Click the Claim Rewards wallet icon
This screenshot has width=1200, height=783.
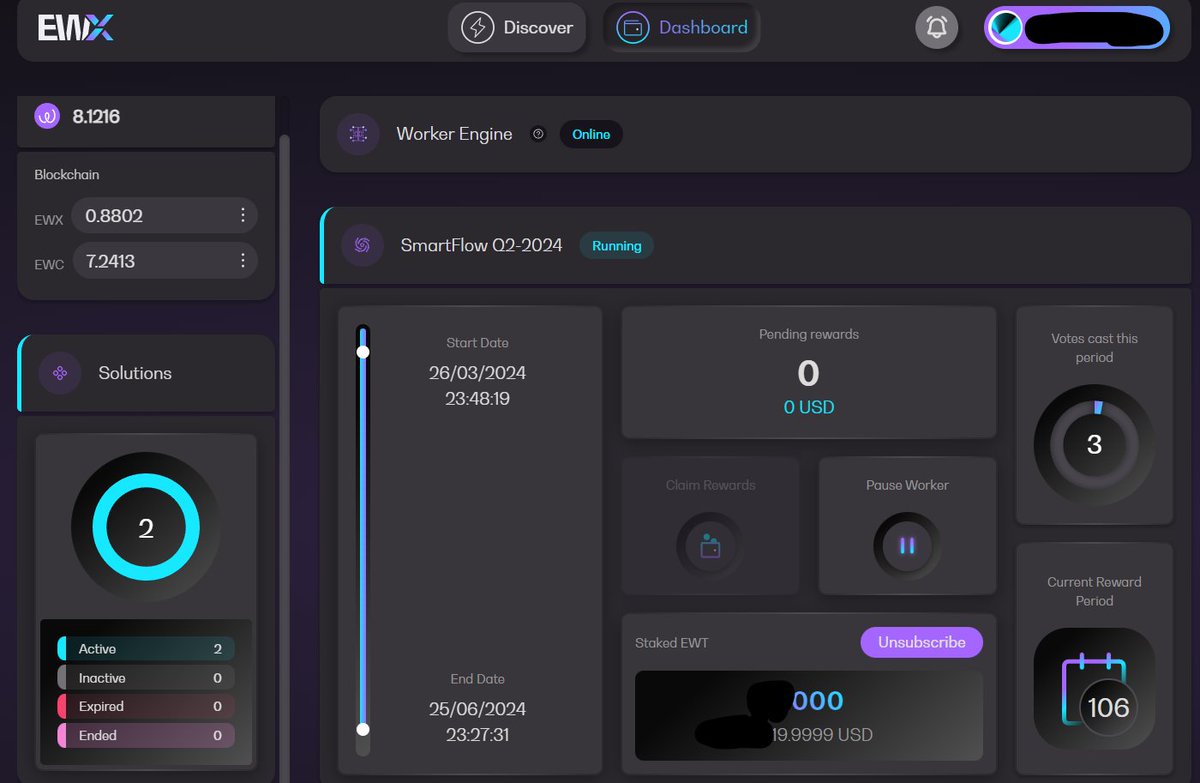[x=710, y=546]
